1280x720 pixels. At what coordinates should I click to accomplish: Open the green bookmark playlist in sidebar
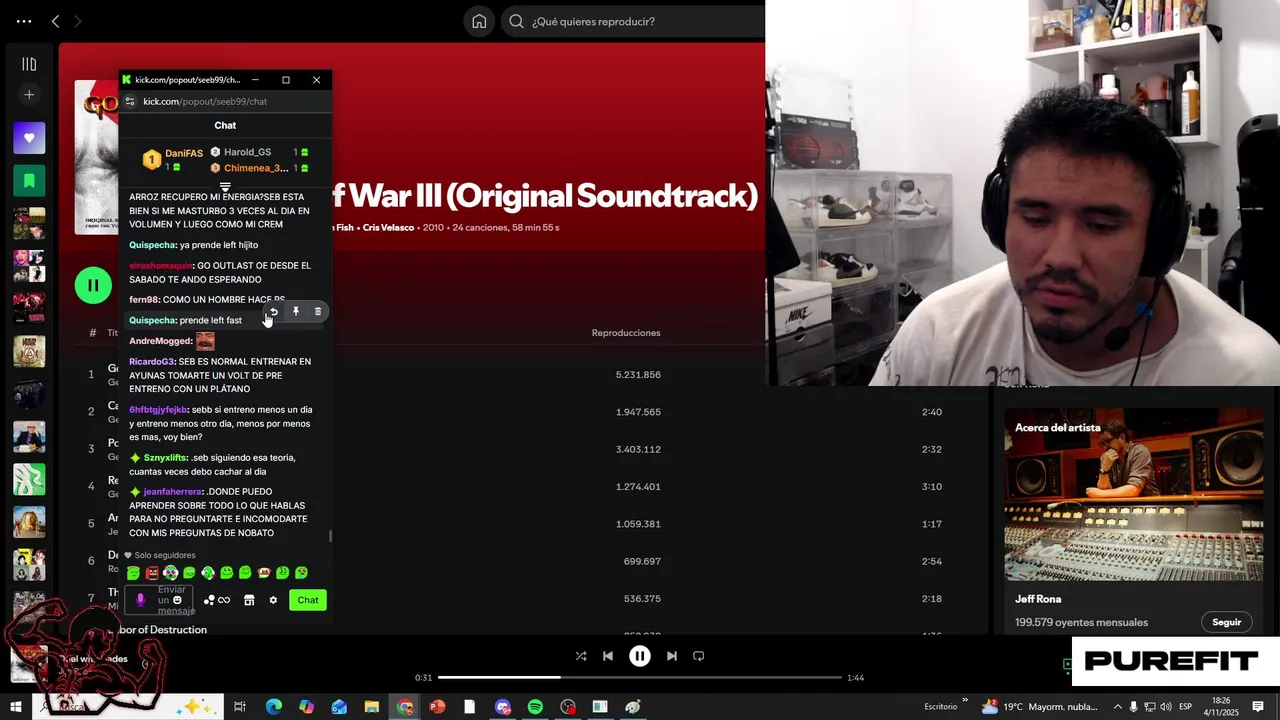click(29, 181)
